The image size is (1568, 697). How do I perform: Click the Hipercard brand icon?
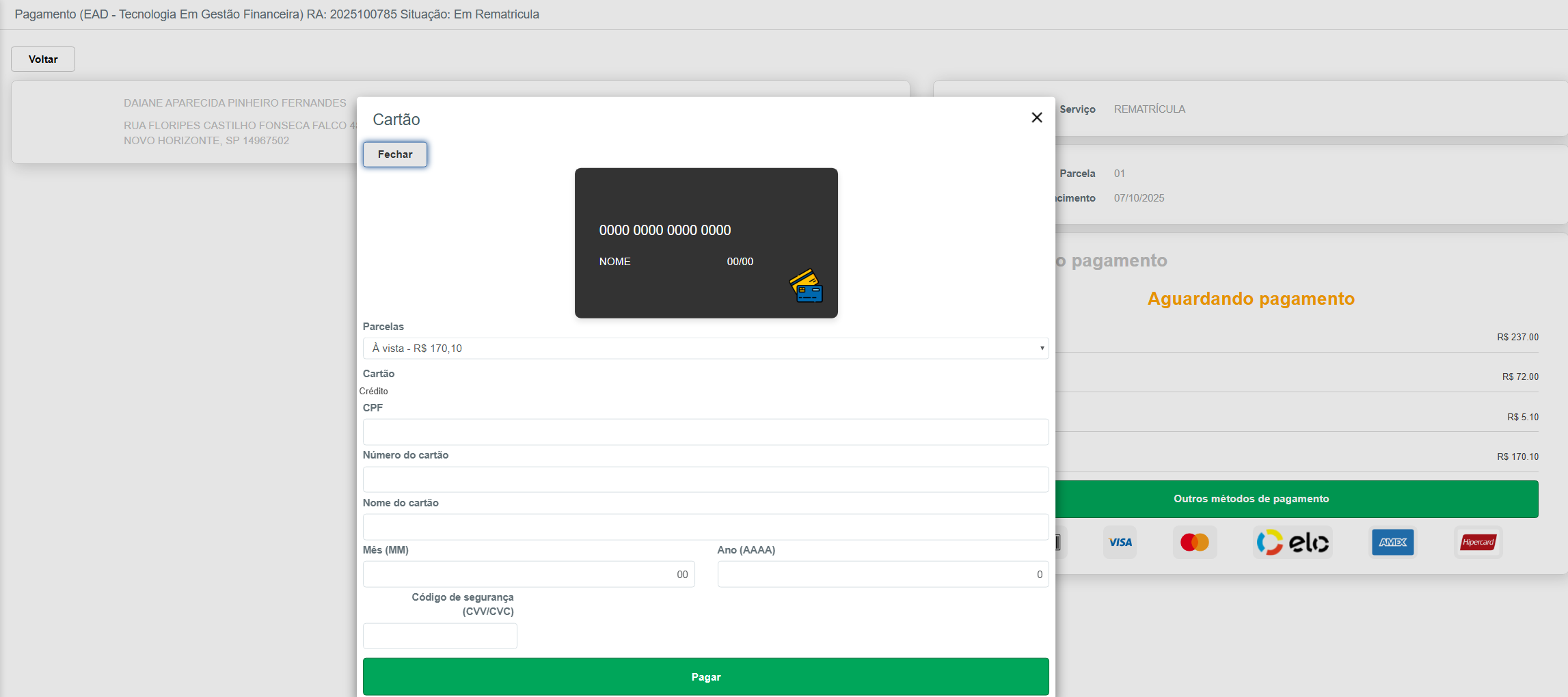pyautogui.click(x=1478, y=543)
